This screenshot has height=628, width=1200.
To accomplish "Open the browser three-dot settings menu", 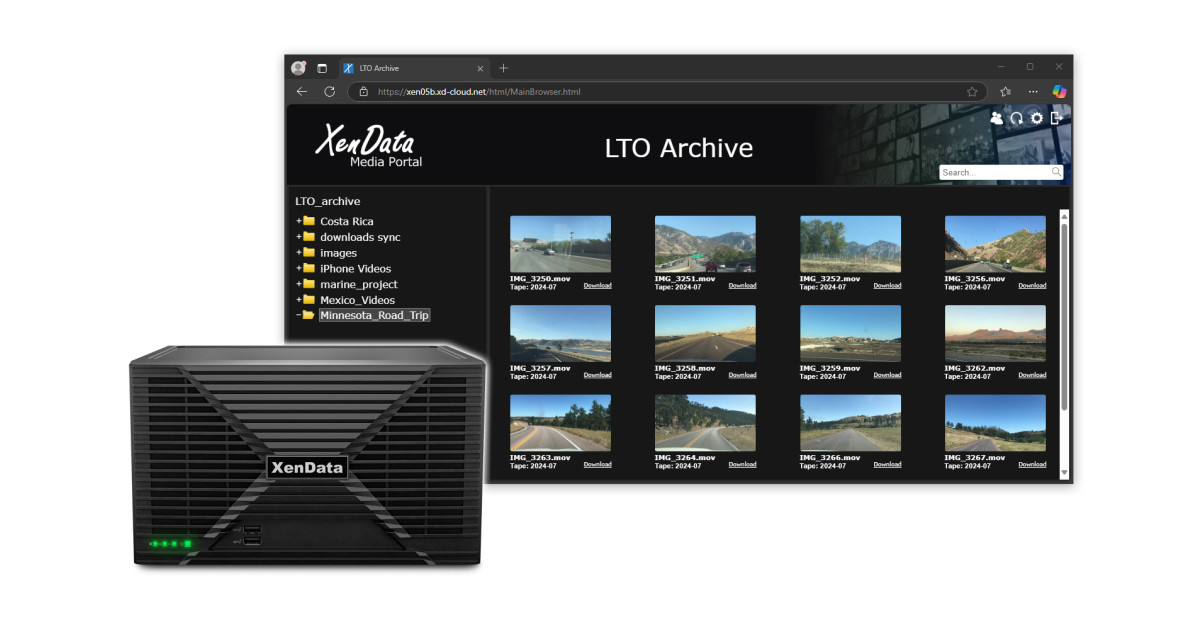I will [1033, 91].
